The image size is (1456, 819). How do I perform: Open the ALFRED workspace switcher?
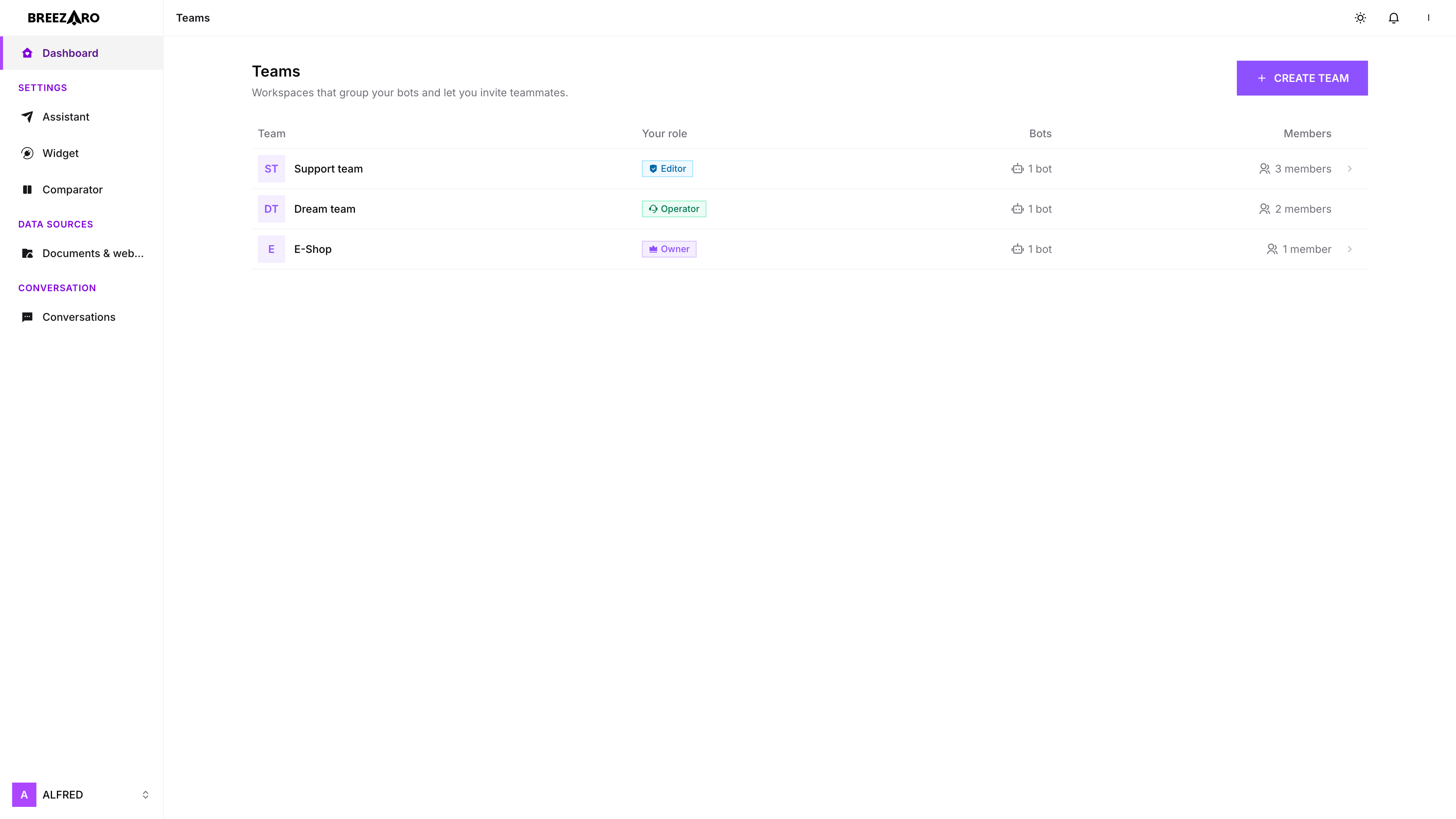tap(82, 795)
